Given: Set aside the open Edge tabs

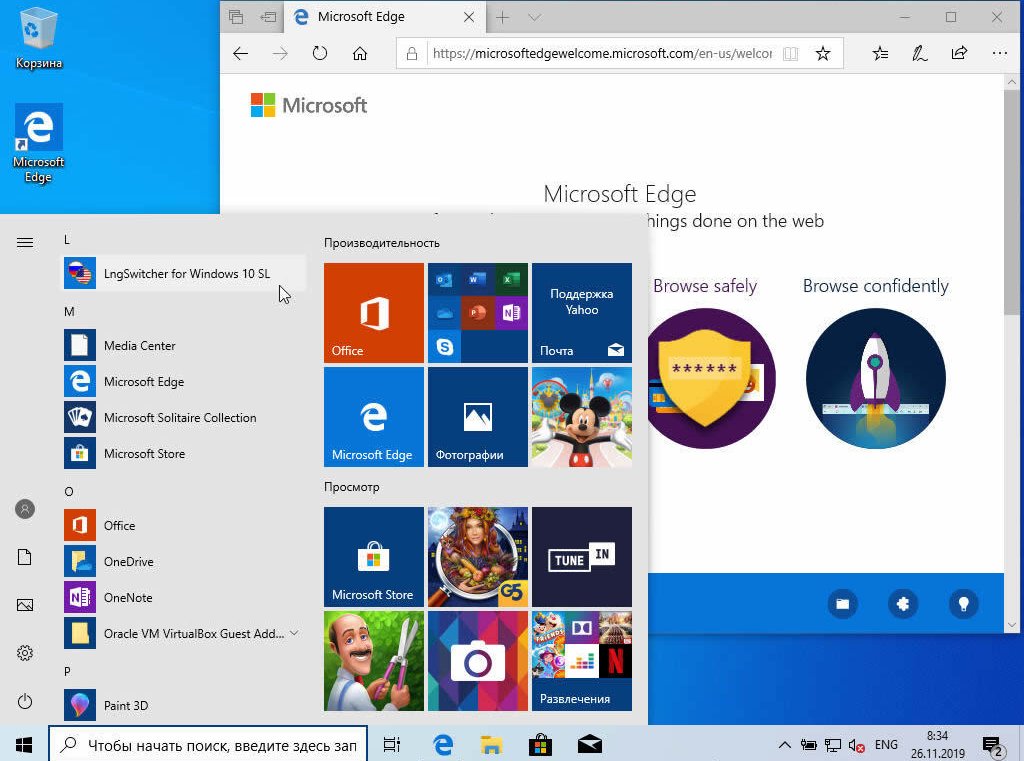Looking at the screenshot, I should tap(268, 18).
